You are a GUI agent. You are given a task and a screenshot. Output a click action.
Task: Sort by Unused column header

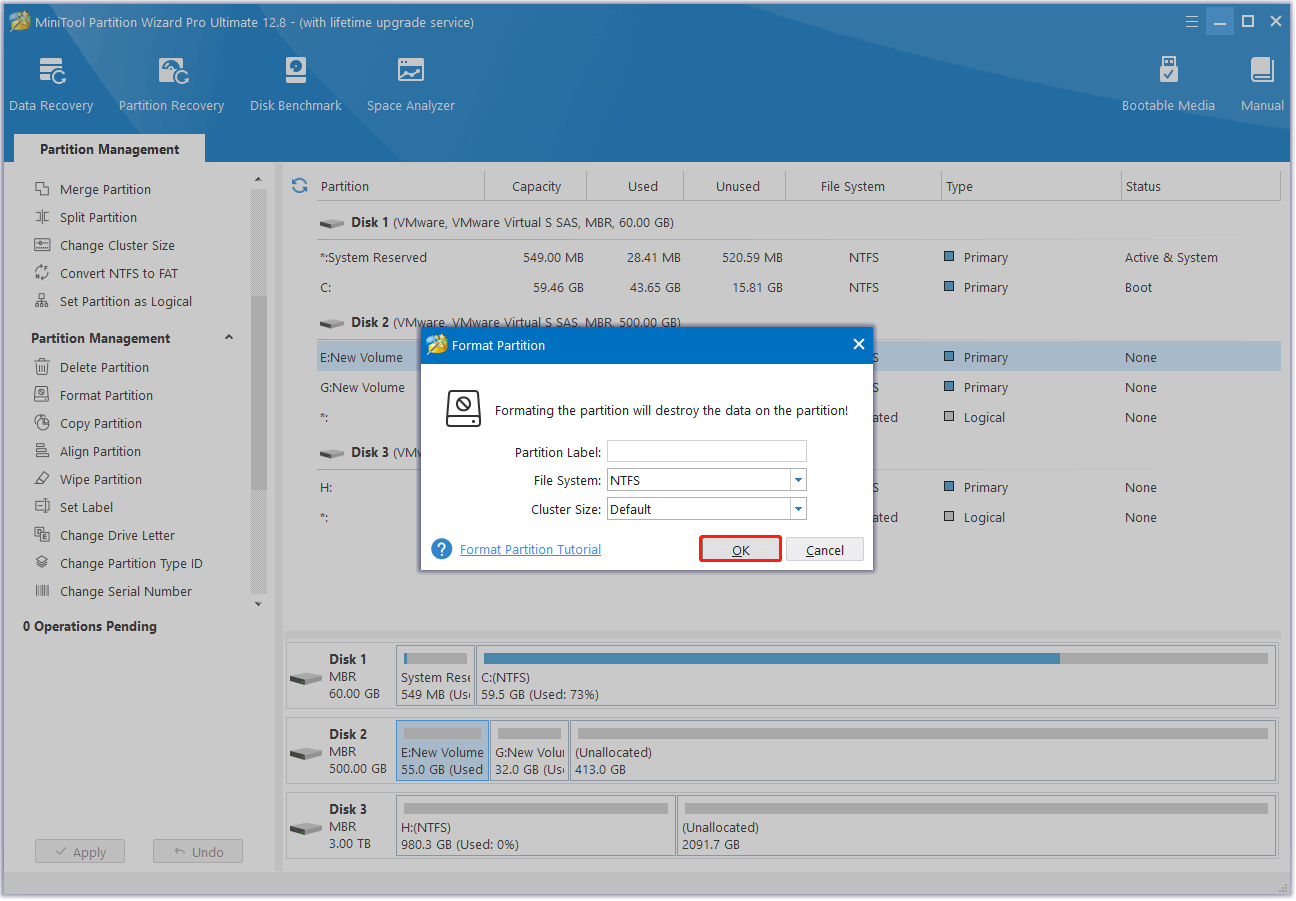(737, 186)
